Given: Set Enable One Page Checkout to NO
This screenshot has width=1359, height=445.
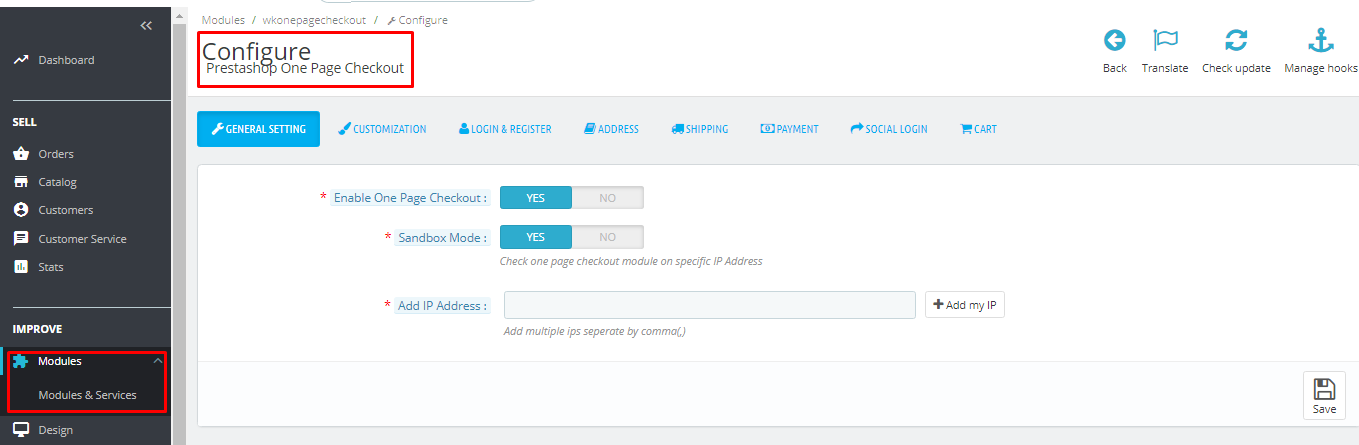Looking at the screenshot, I should click(608, 198).
